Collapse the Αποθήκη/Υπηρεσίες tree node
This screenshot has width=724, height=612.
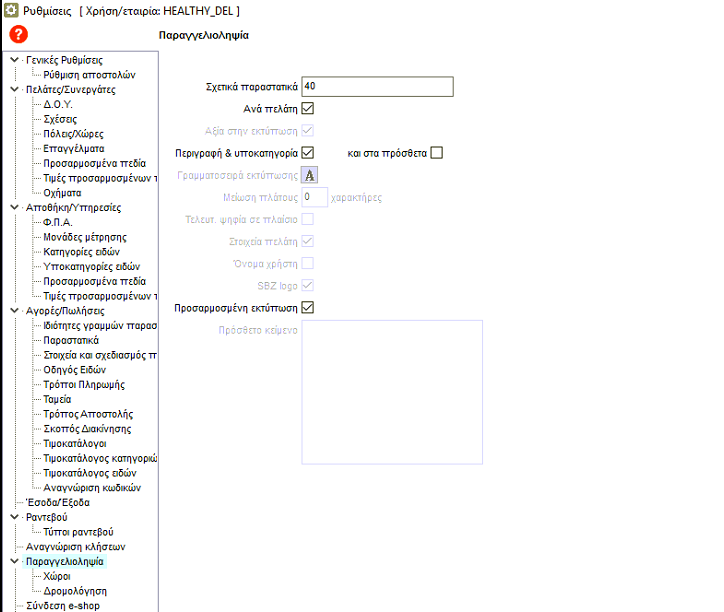pyautogui.click(x=13, y=207)
